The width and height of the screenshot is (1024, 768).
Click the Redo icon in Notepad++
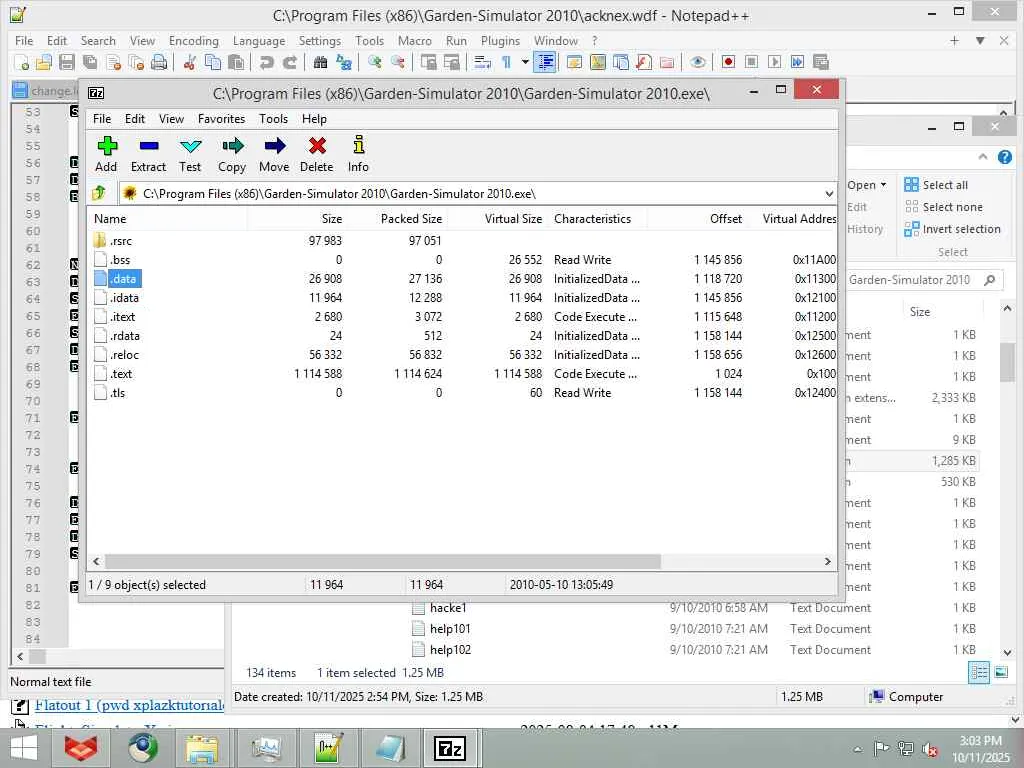289,62
